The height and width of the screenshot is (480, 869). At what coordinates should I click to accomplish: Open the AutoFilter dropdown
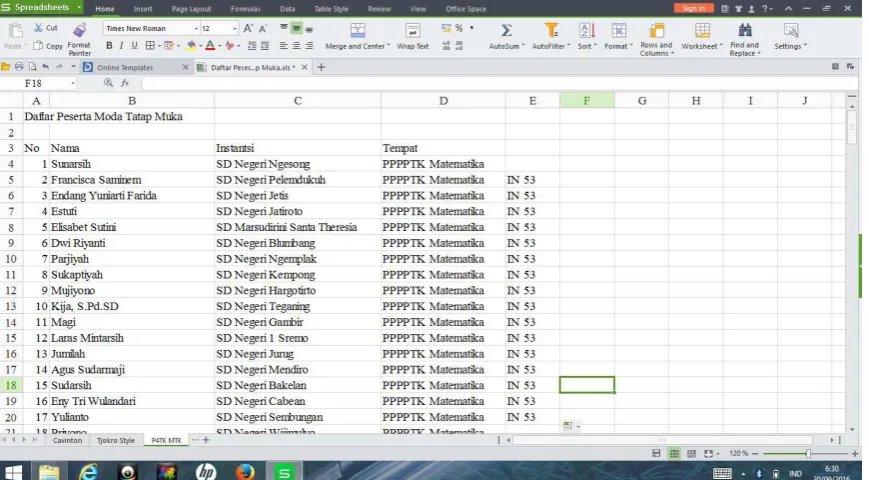point(568,46)
